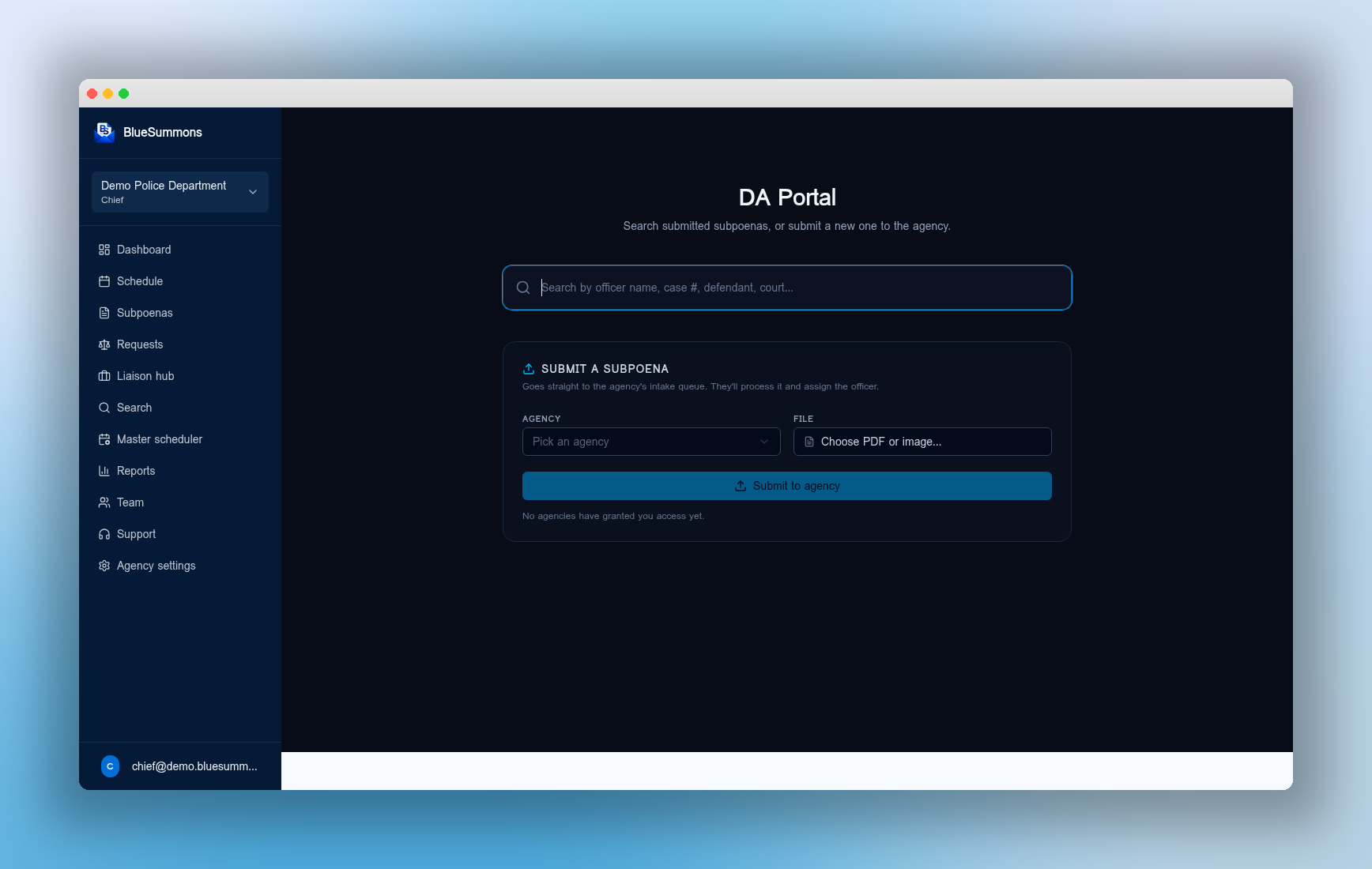Screen dimensions: 1372x869
Task: Click Choose PDF or image file button
Action: [x=922, y=442]
